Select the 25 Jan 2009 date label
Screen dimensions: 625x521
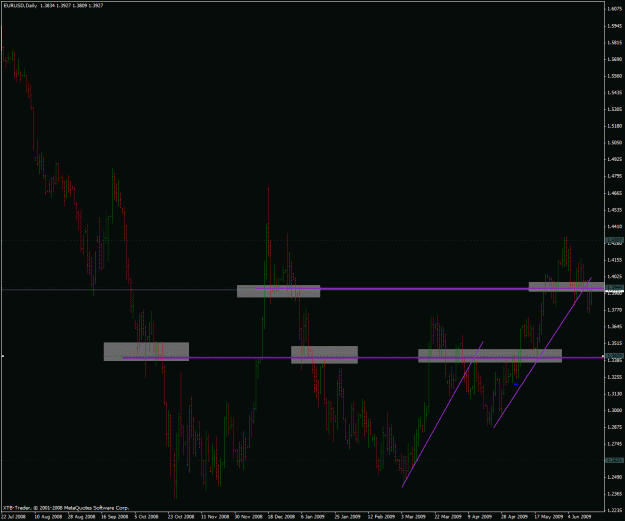click(348, 517)
